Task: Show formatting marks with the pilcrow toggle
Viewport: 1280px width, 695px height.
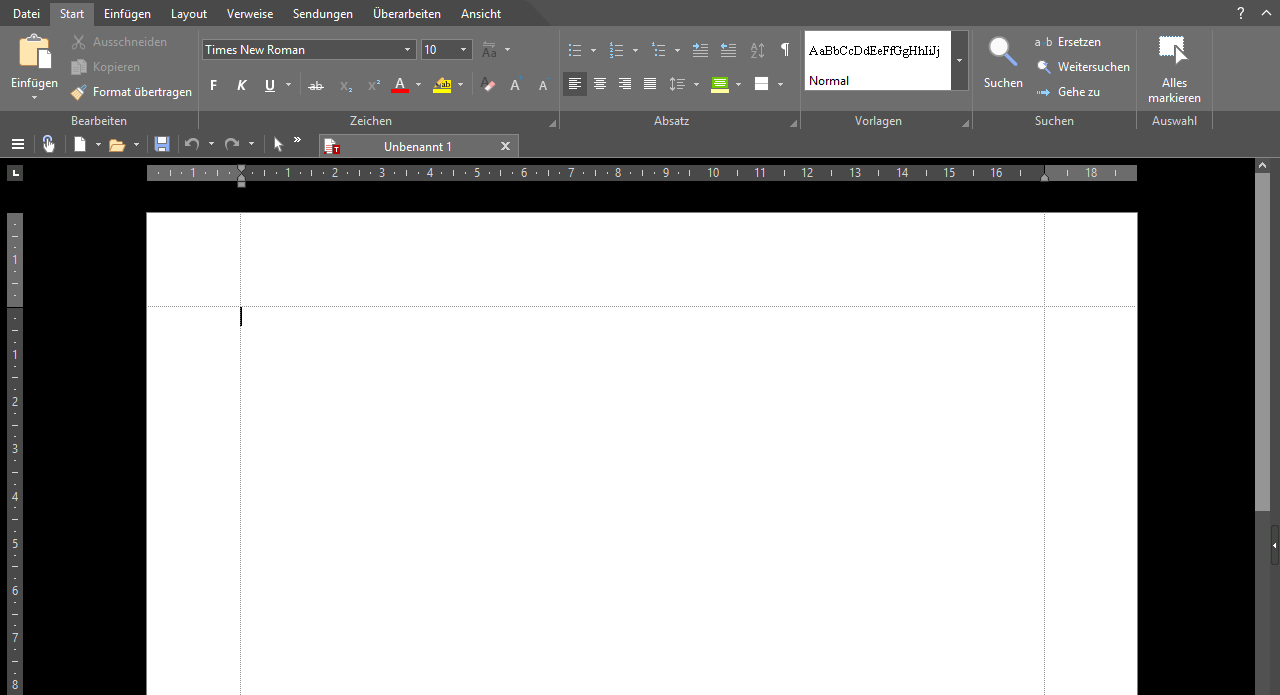Action: (785, 50)
